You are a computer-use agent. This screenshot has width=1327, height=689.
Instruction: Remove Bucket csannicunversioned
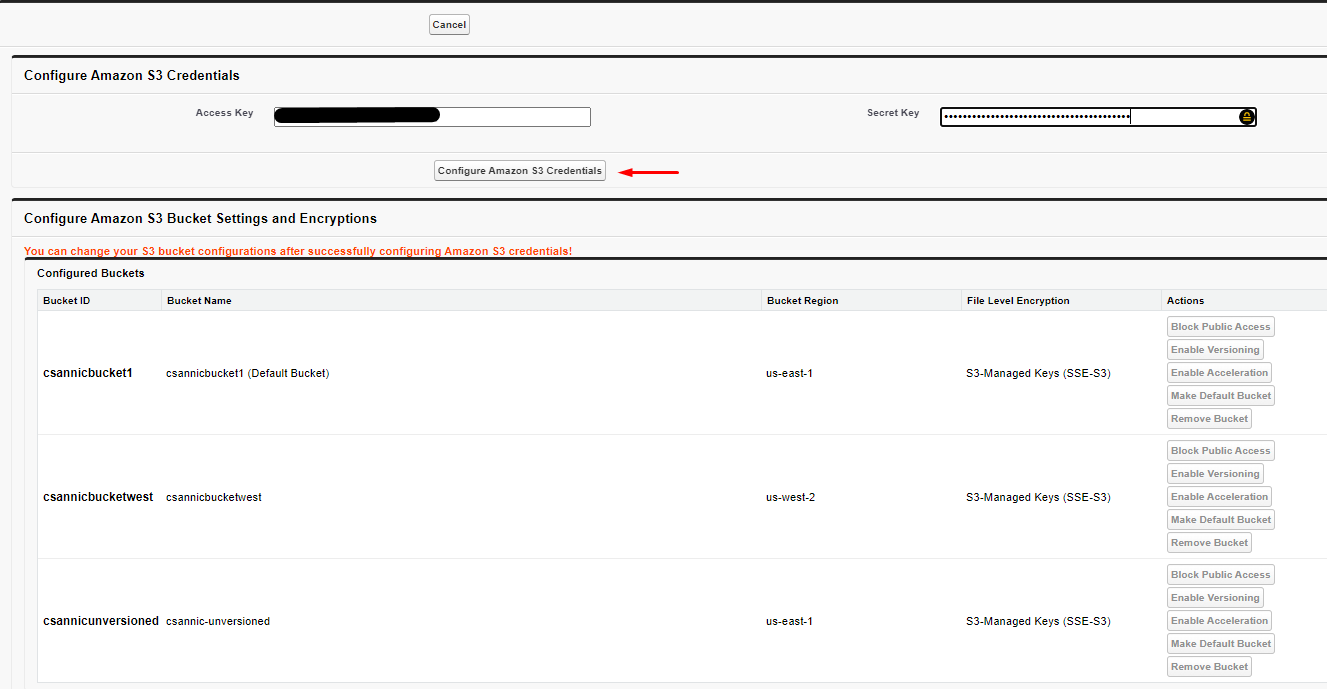[1209, 667]
